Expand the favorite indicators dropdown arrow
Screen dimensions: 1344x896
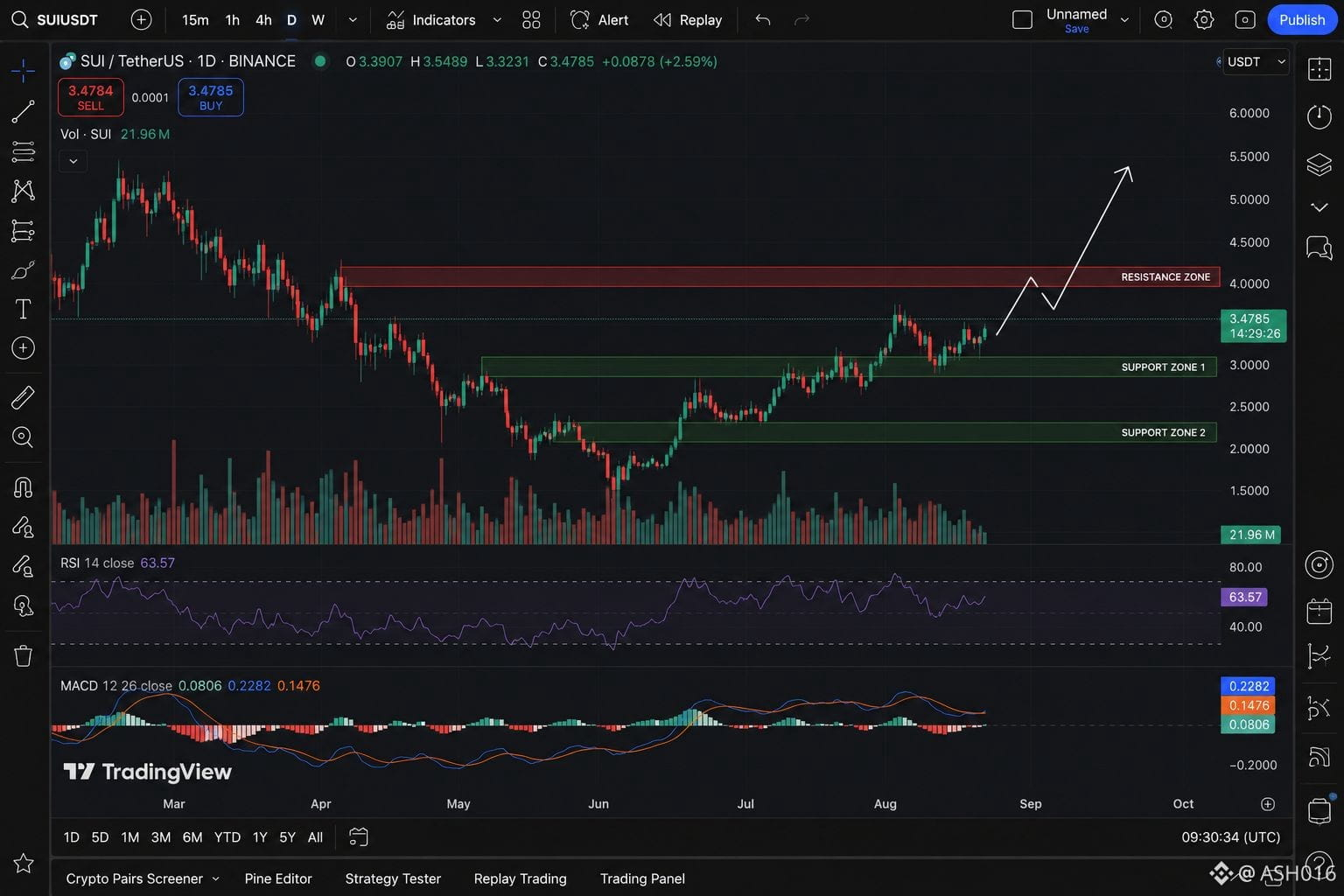click(x=497, y=20)
